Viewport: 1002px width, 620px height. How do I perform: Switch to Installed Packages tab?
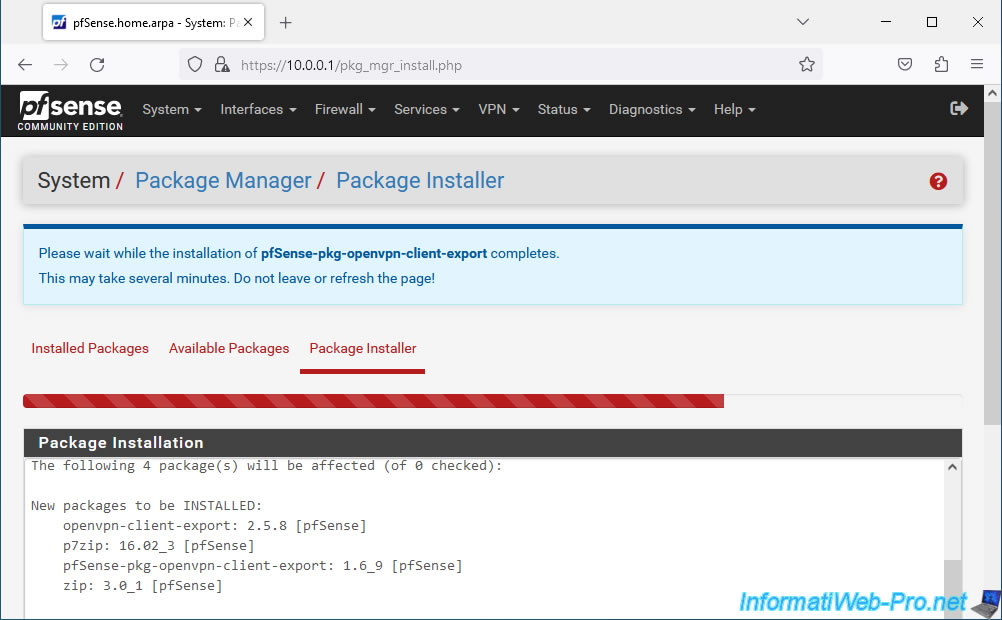coord(90,348)
